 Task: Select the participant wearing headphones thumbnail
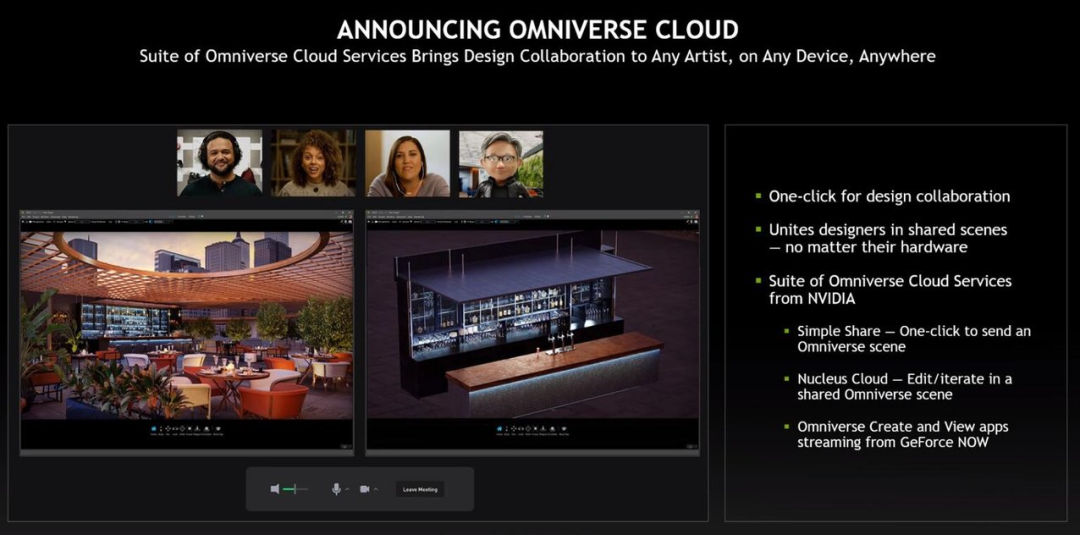[220, 163]
